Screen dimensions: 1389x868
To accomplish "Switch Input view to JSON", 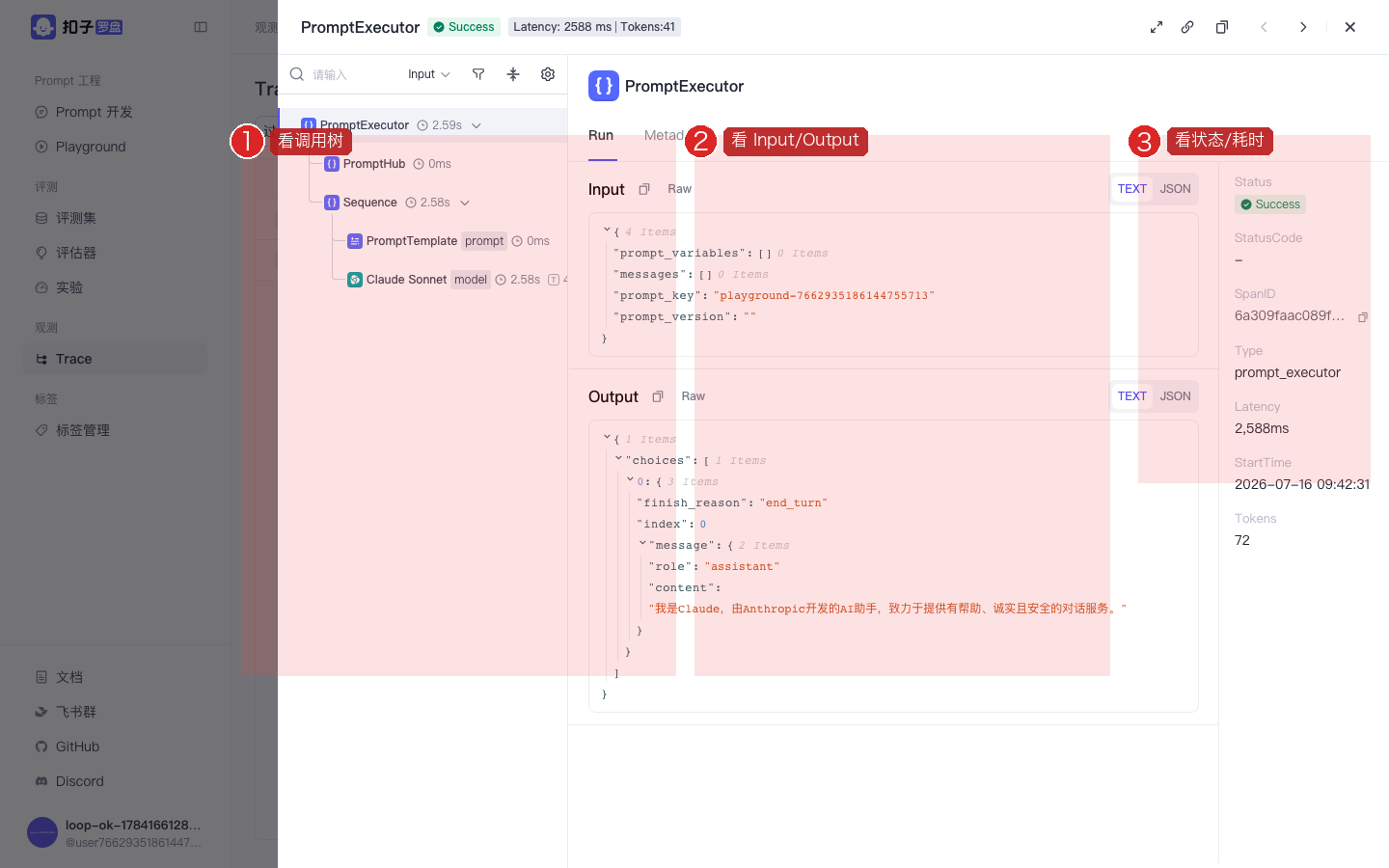I will click(x=1175, y=189).
